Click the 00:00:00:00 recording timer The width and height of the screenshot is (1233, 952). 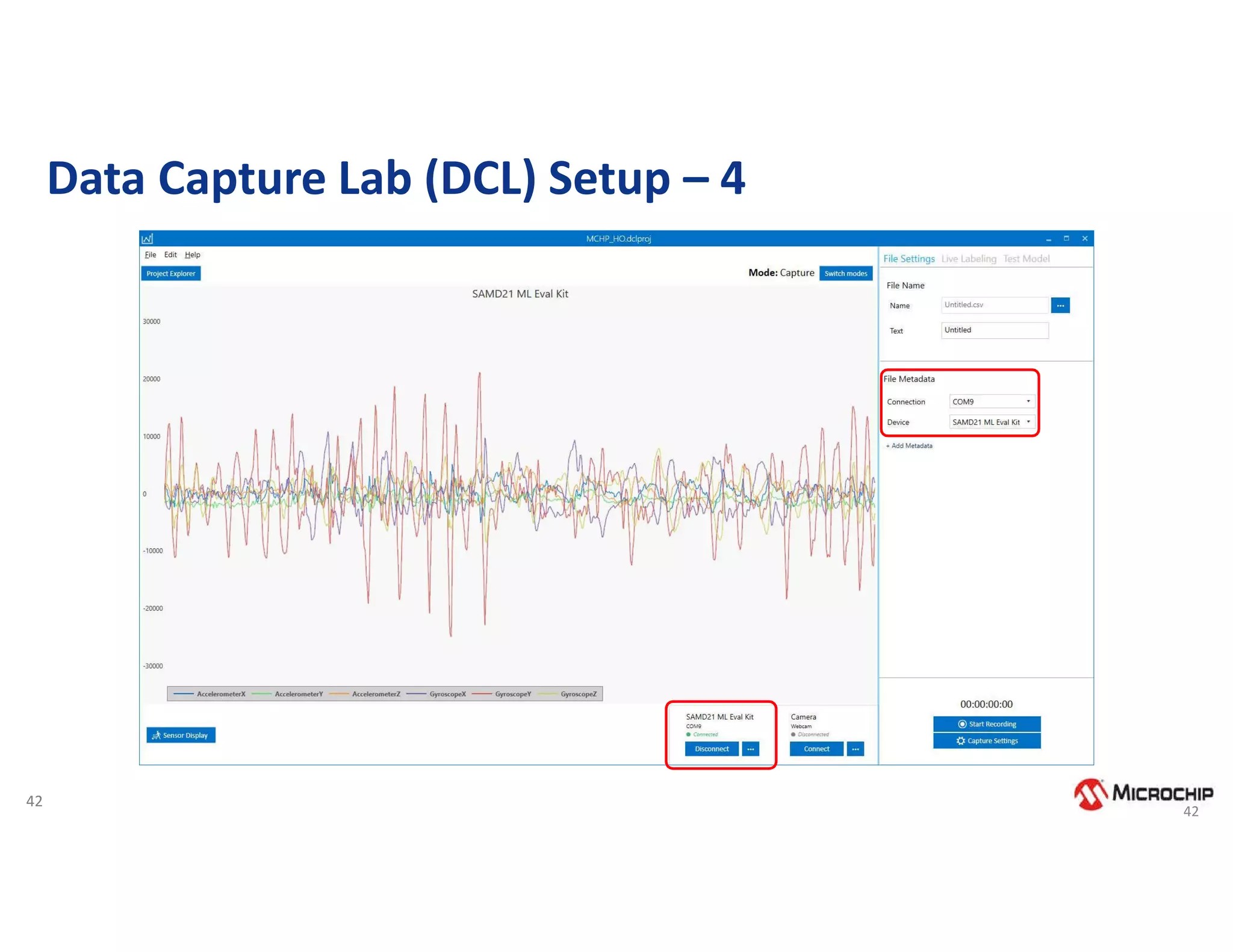(986, 705)
